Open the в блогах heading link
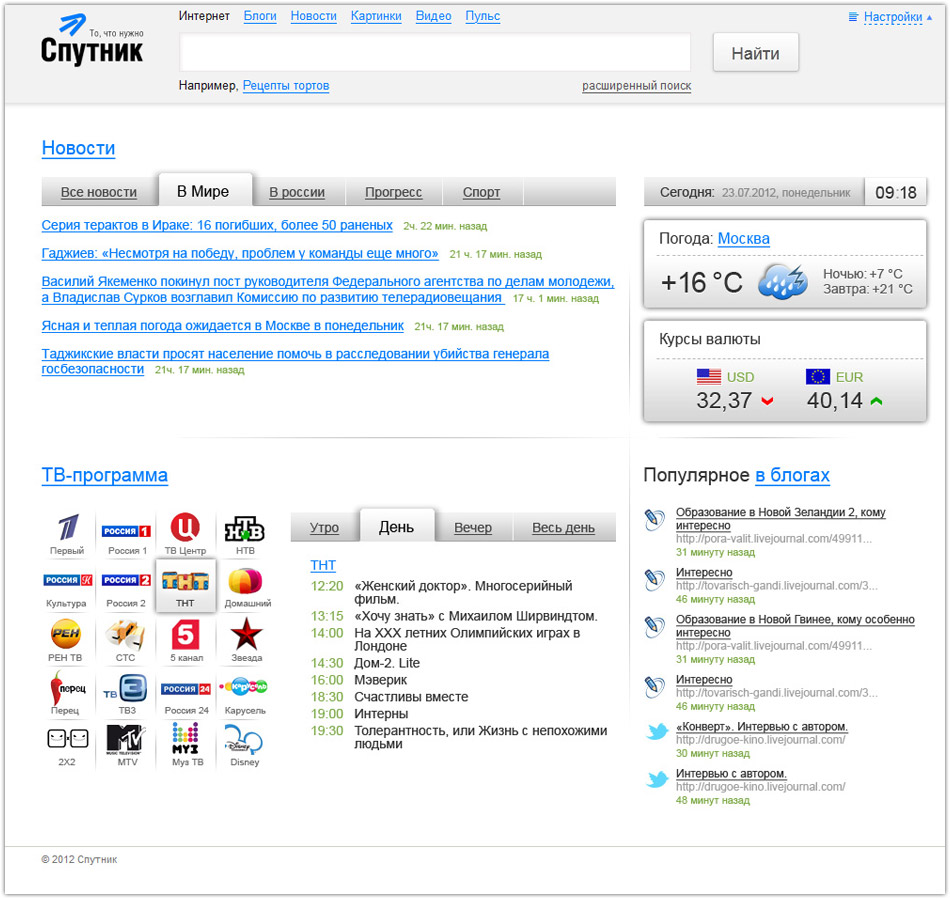950x899 pixels. (x=792, y=475)
